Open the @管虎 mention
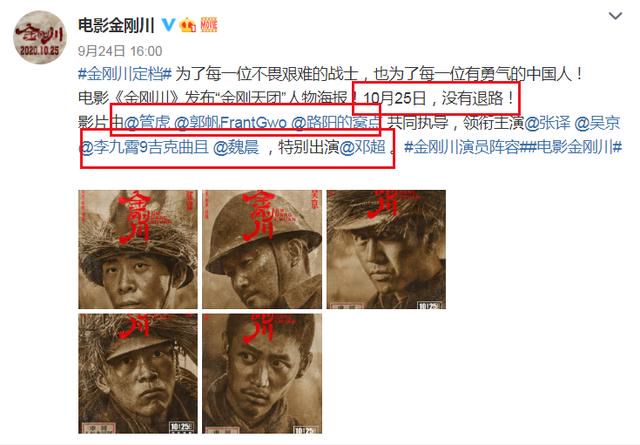The height and width of the screenshot is (445, 640). tap(147, 122)
